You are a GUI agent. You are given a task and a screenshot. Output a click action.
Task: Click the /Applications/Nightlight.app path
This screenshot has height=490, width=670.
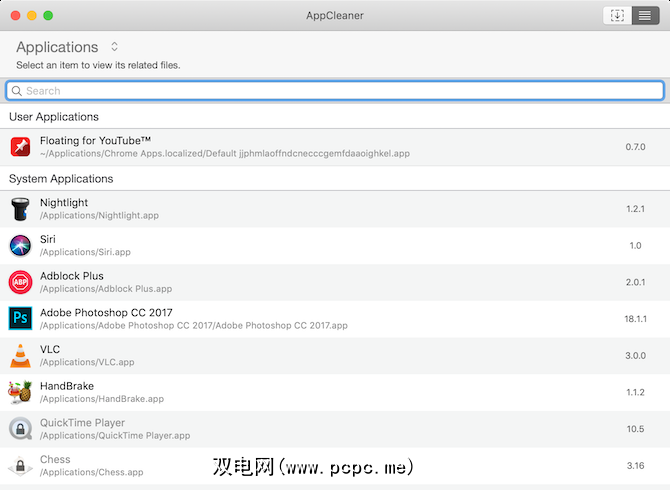99,216
